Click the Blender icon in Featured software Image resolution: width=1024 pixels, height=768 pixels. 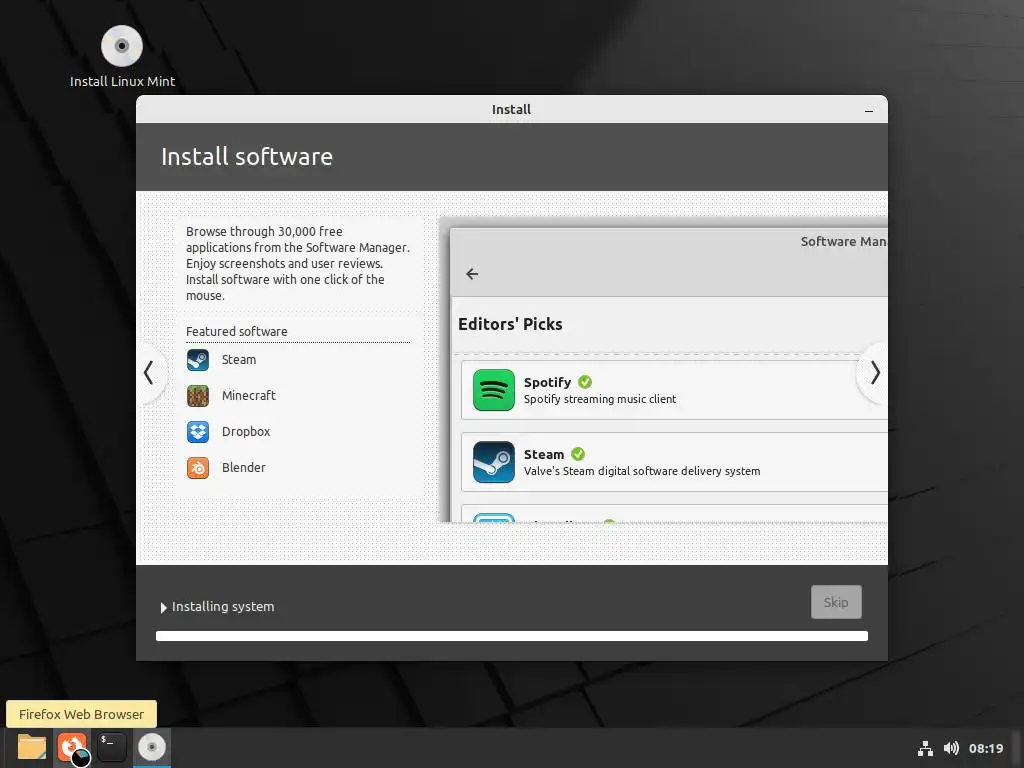point(198,468)
